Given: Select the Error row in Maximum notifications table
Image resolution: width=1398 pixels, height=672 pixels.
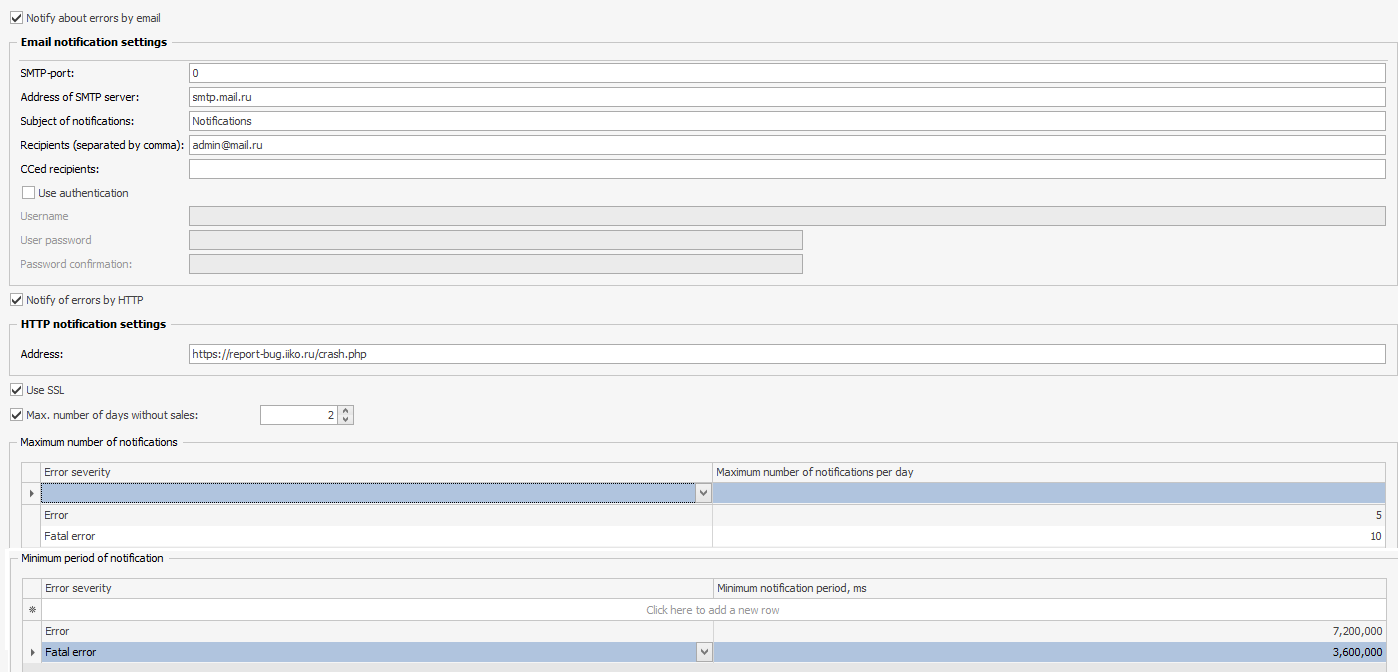Looking at the screenshot, I should tap(376, 515).
